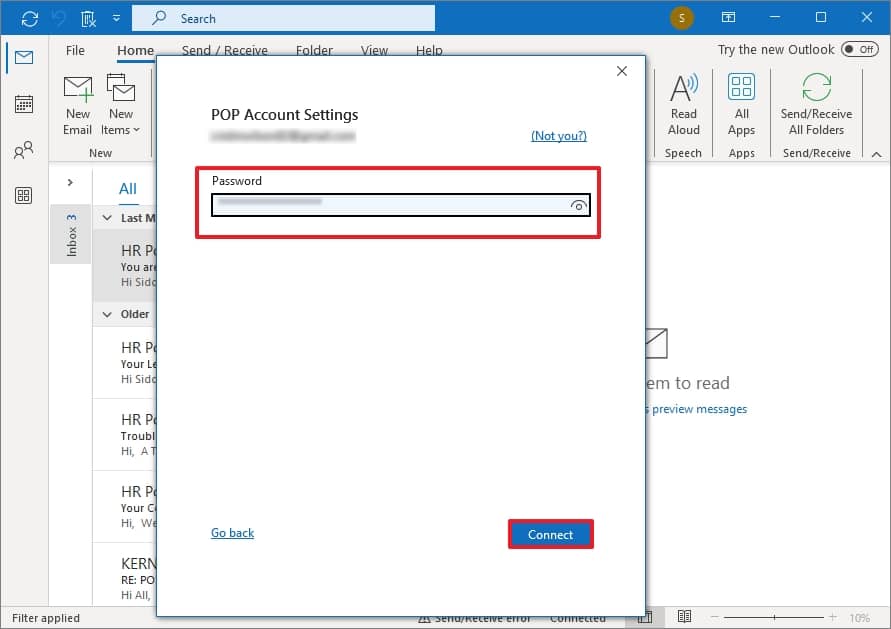Open the account avatar with letter S

[x=681, y=18]
